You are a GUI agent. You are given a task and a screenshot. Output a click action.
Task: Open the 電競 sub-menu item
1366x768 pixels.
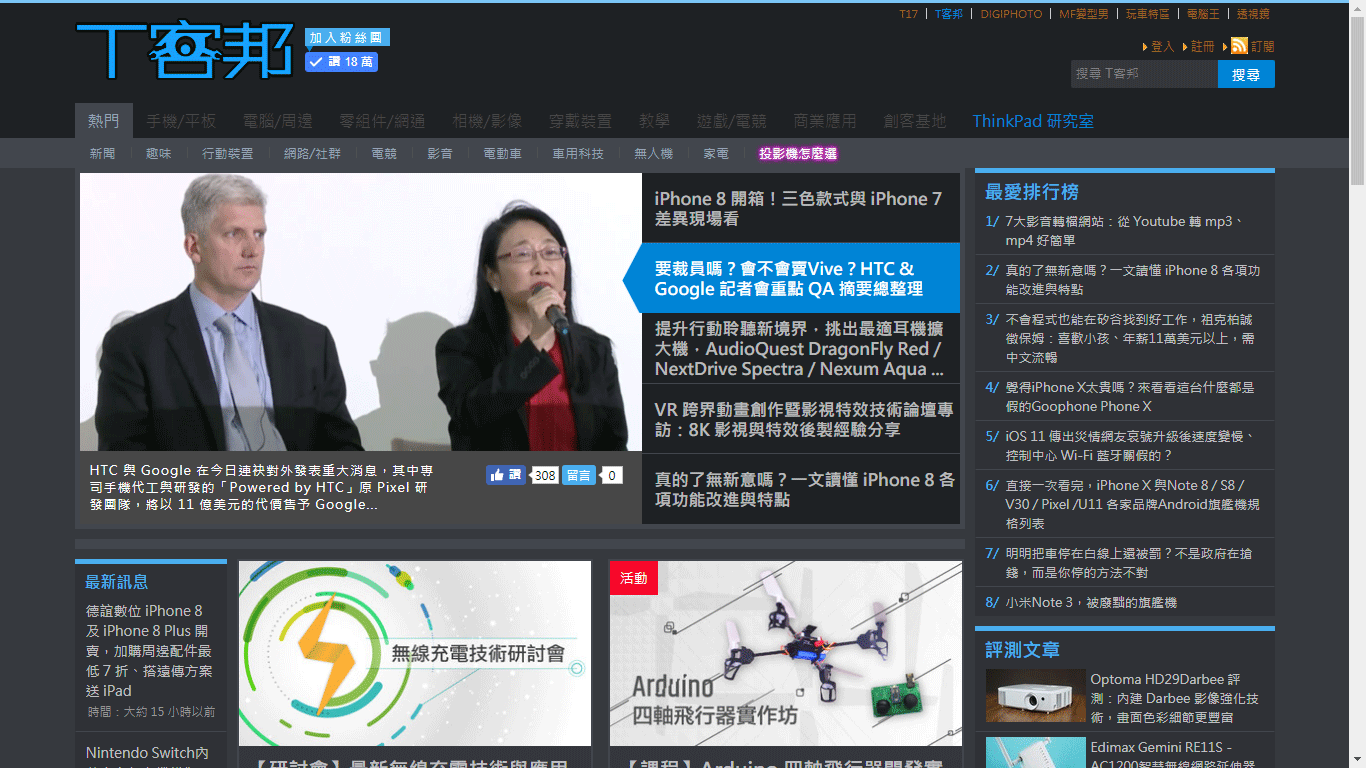[384, 154]
